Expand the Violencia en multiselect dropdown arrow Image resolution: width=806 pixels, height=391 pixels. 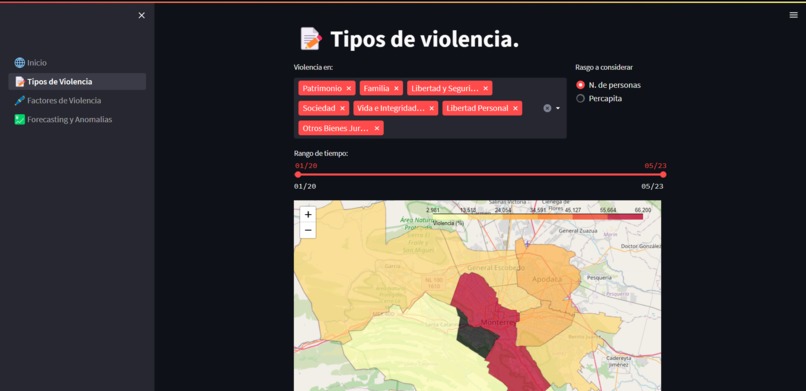(x=558, y=108)
